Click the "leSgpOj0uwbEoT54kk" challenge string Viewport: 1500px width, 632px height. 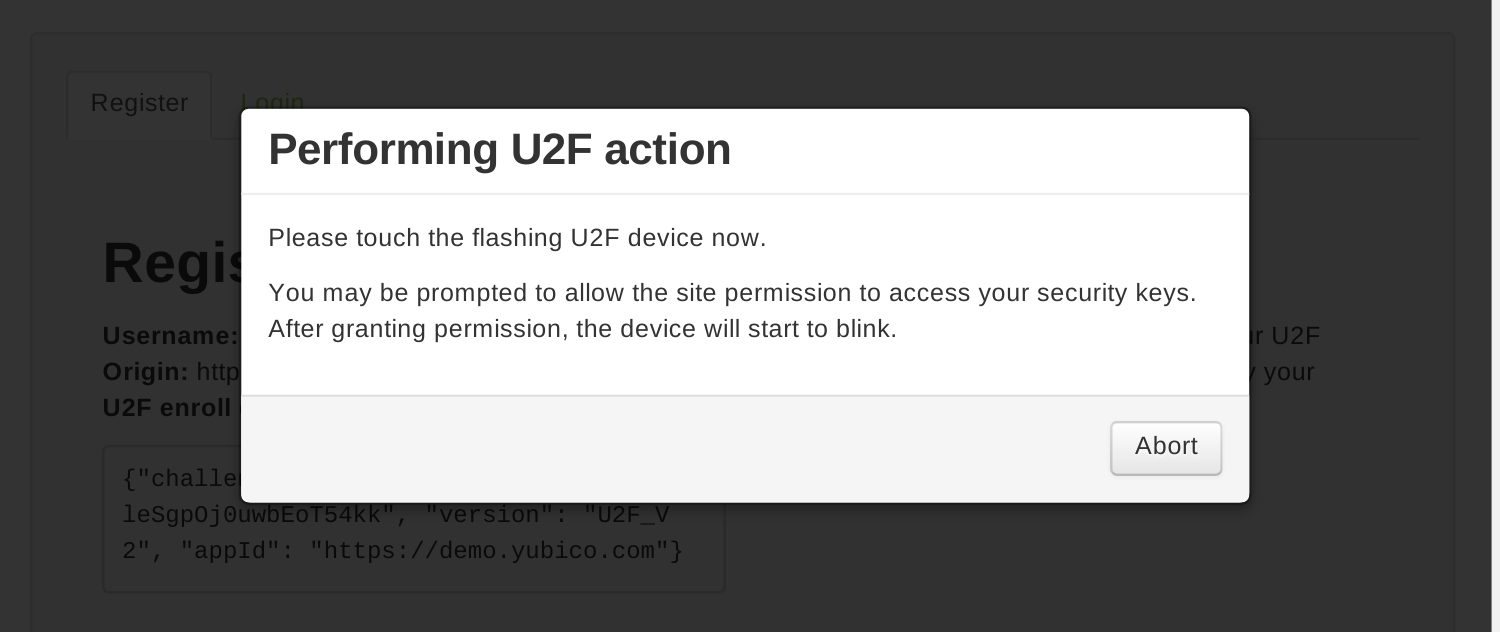pyautogui.click(x=260, y=516)
